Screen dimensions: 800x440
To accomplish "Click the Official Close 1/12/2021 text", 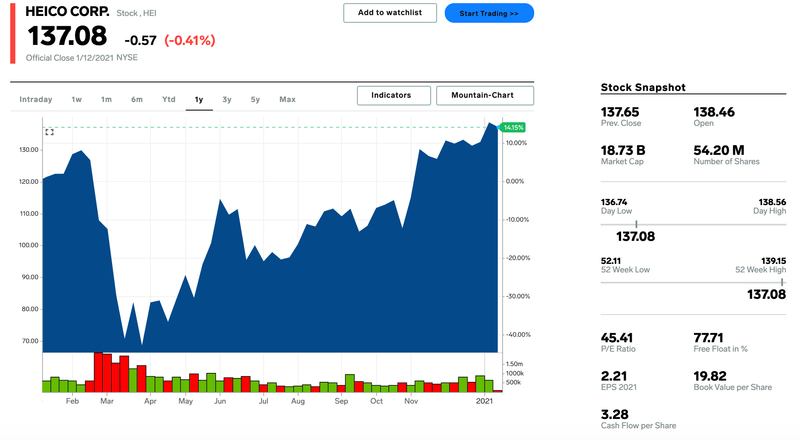I will [69, 58].
